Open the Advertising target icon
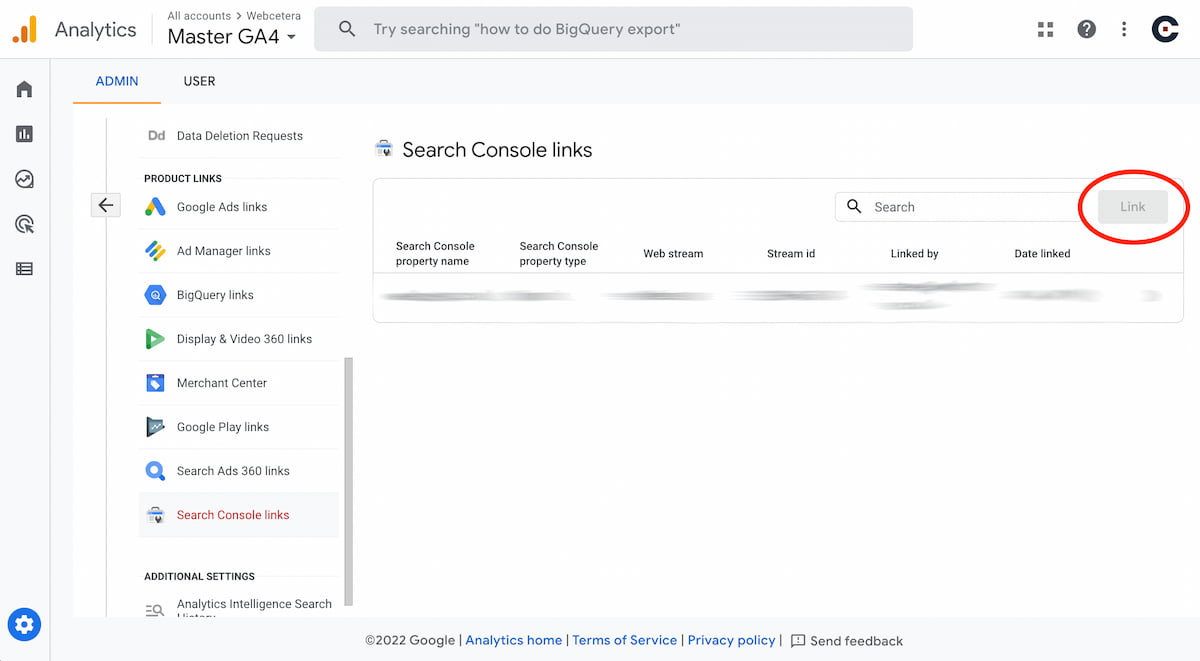This screenshot has height=661, width=1200. [24, 224]
